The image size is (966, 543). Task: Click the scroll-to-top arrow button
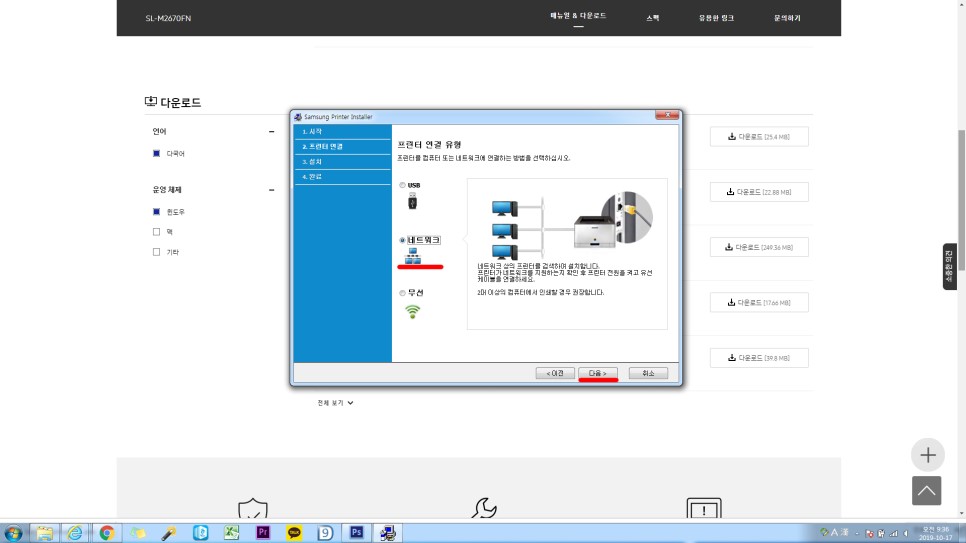(927, 491)
